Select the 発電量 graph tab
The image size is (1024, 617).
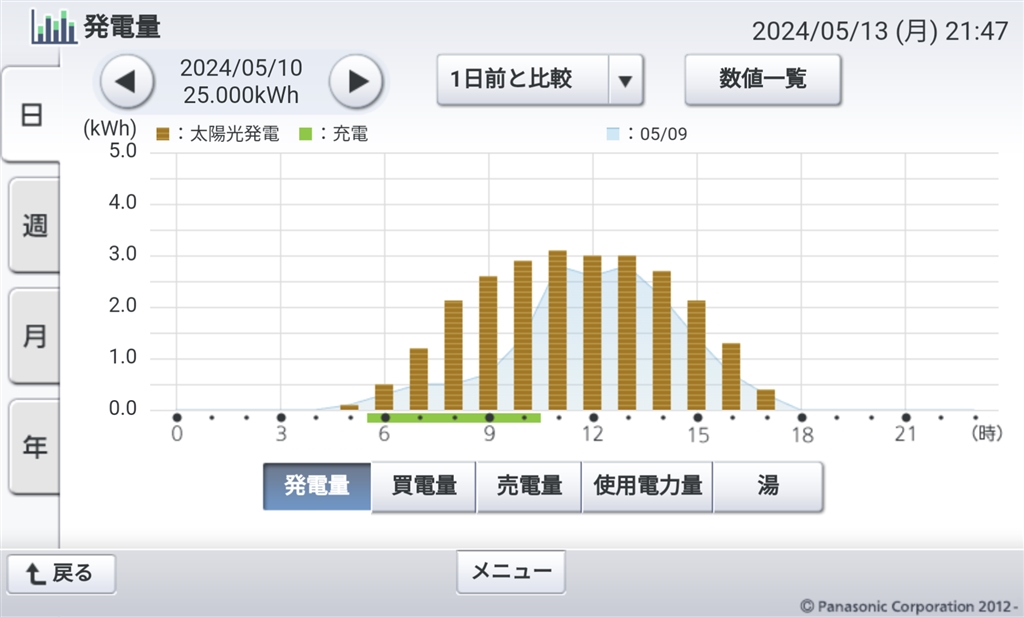317,486
